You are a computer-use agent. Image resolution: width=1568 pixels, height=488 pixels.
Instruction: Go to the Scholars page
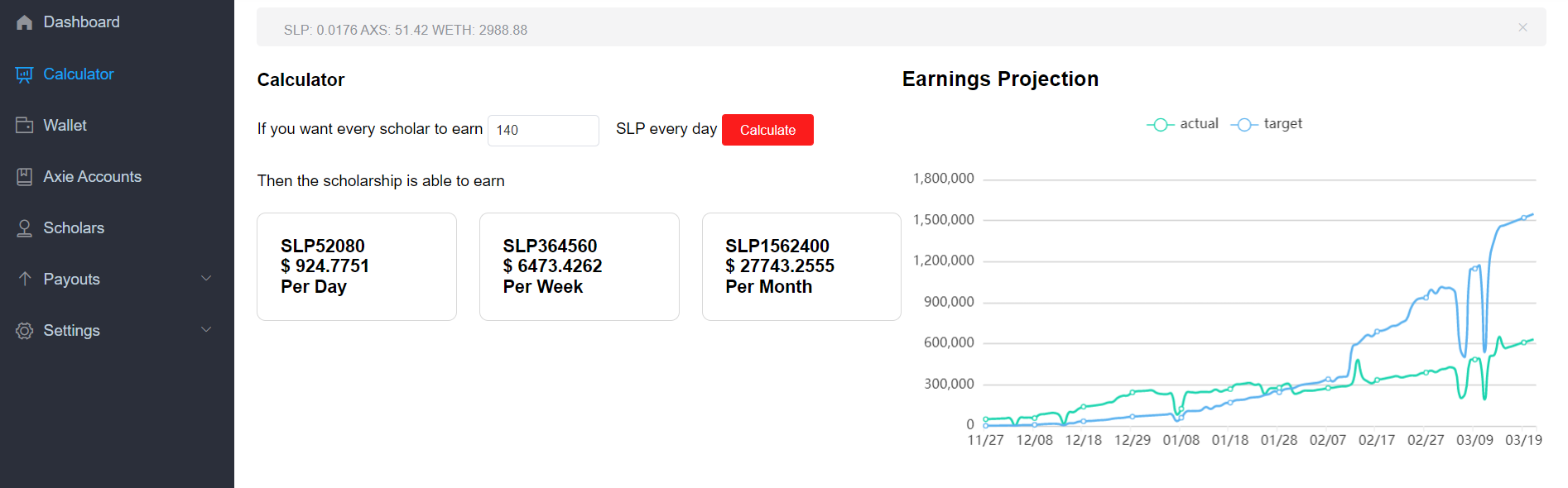[x=74, y=228]
